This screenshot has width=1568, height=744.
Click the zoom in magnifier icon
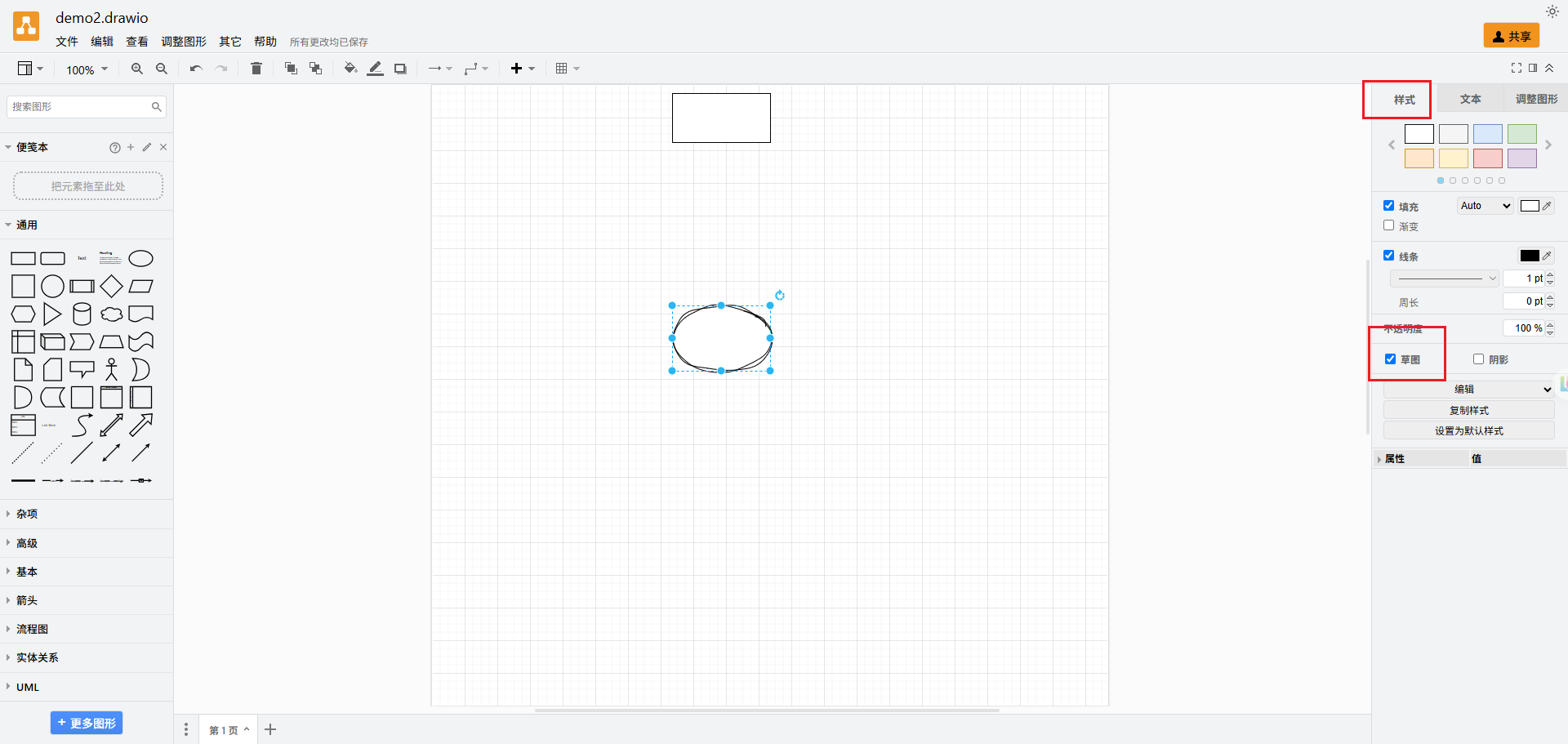tap(137, 69)
